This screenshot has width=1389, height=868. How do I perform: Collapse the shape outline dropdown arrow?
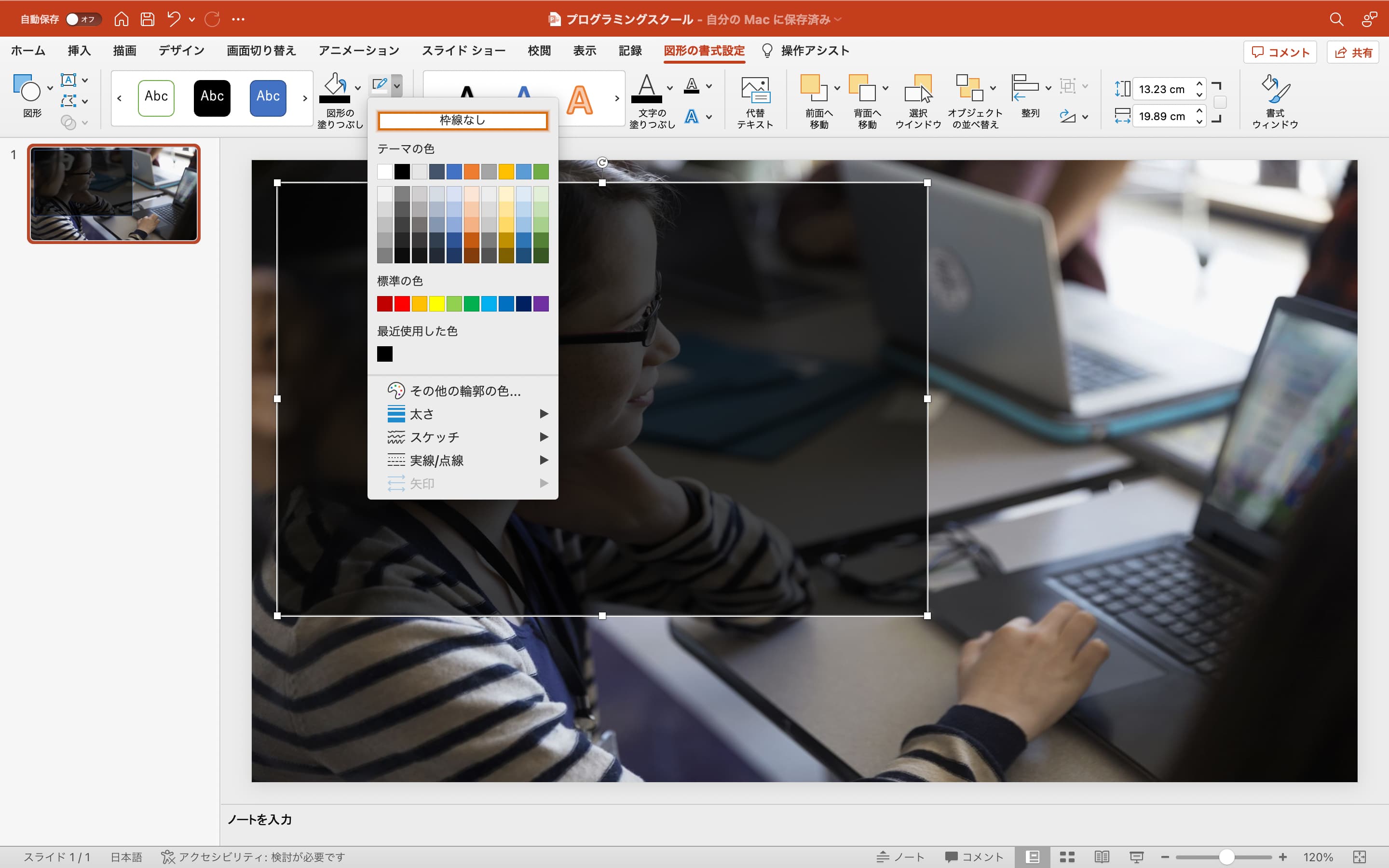[396, 85]
